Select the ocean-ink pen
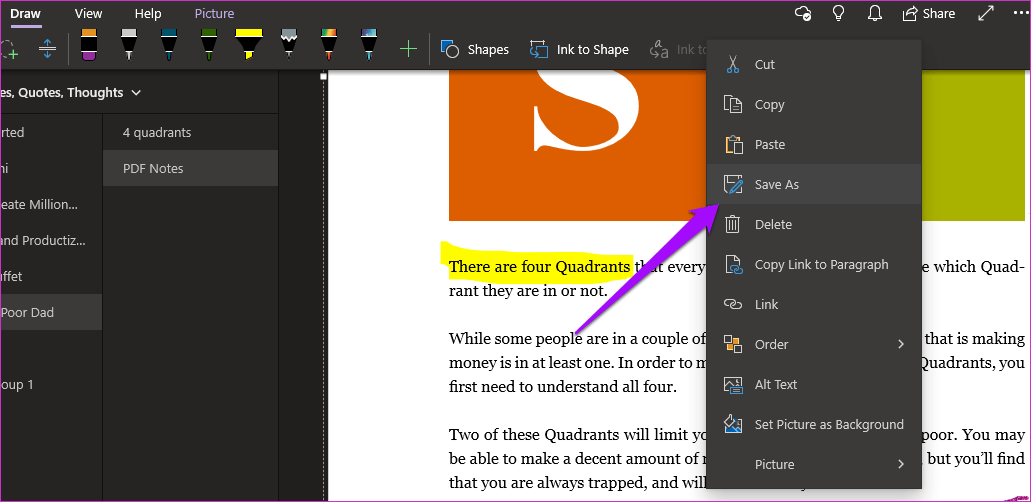 [x=369, y=45]
